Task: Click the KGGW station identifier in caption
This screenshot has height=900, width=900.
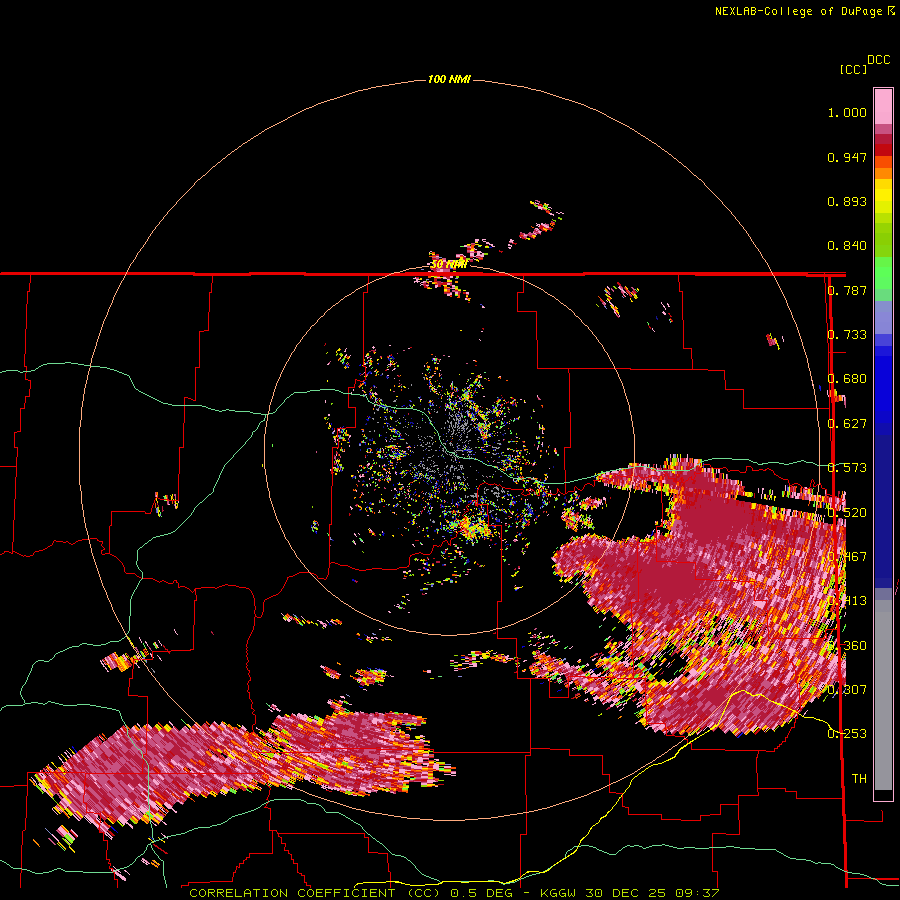Action: [x=559, y=893]
